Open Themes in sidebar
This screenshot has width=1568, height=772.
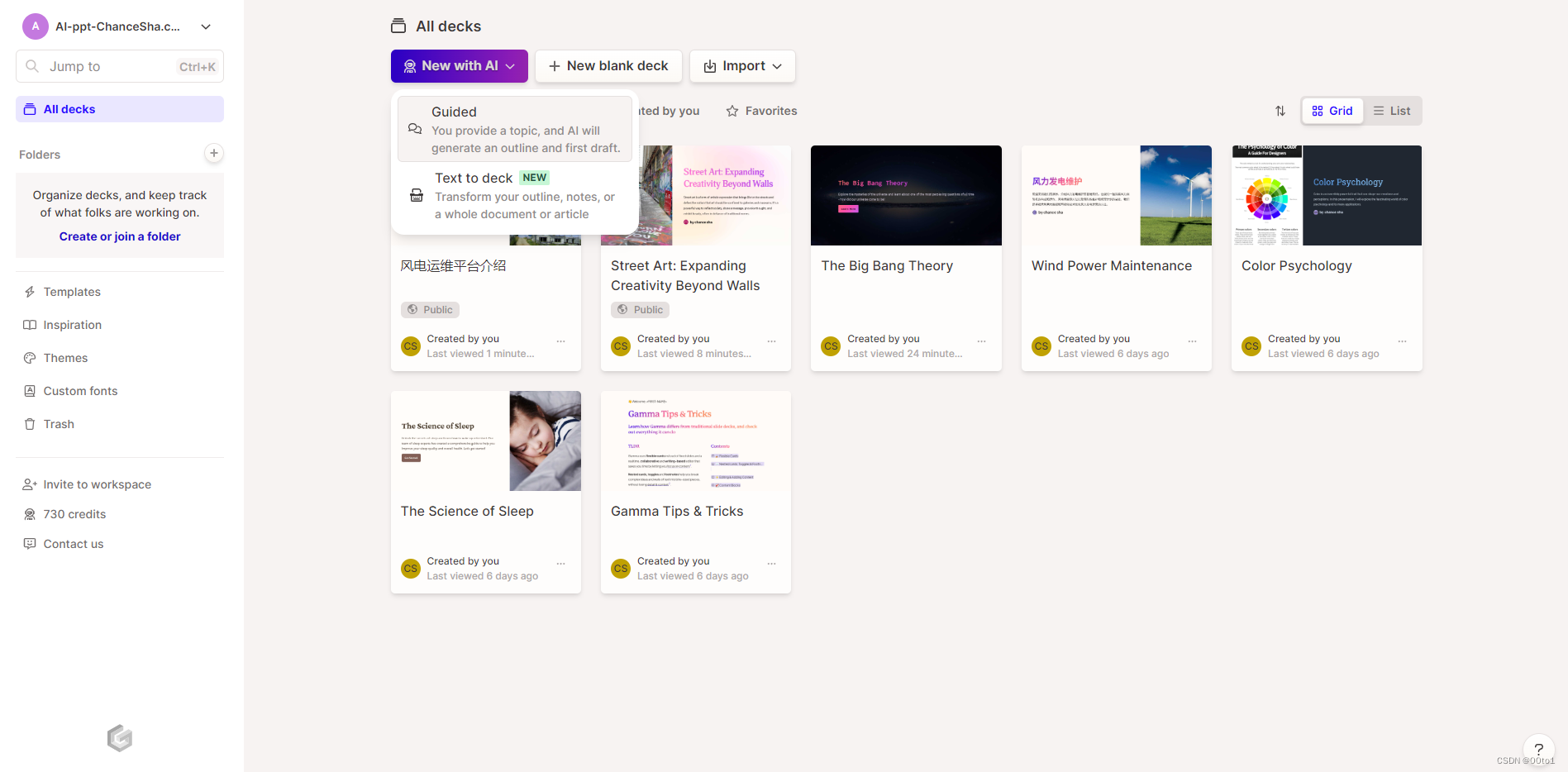point(65,358)
